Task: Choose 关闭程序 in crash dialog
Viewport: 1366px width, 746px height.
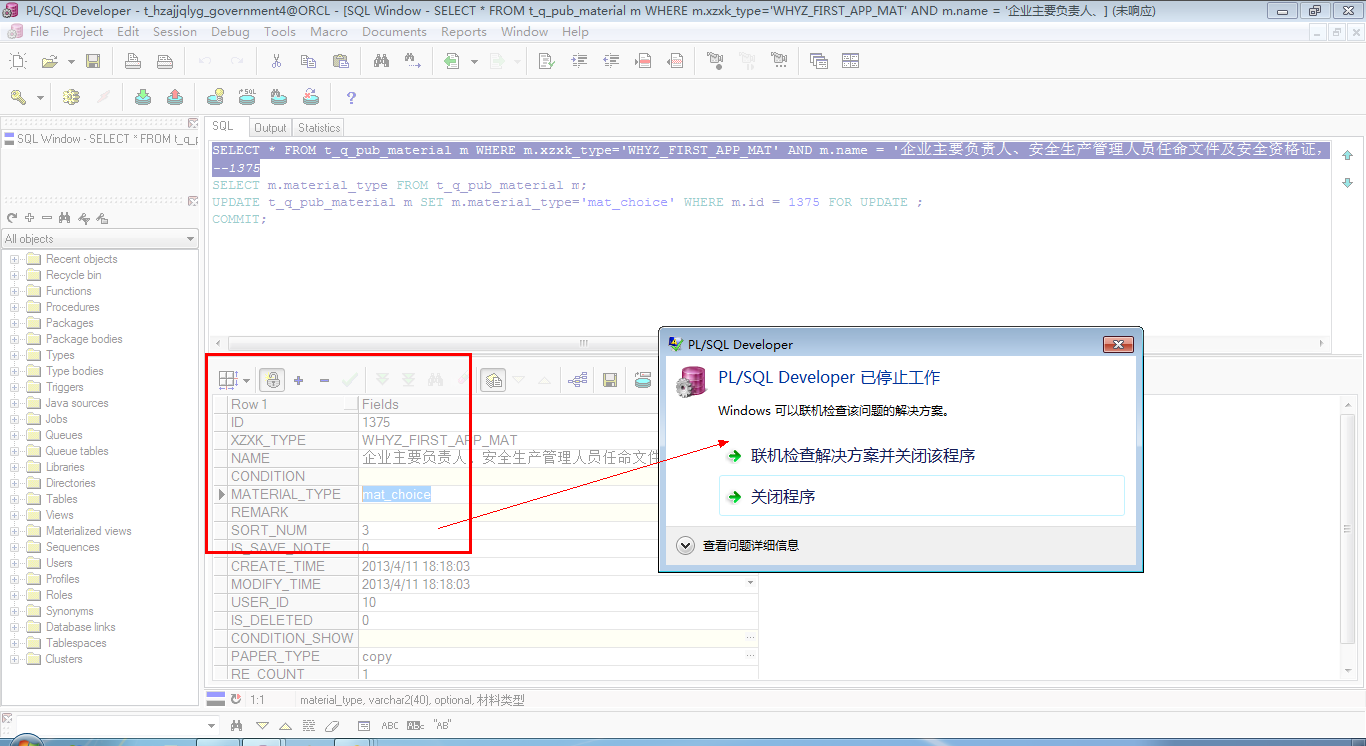Action: (922, 496)
